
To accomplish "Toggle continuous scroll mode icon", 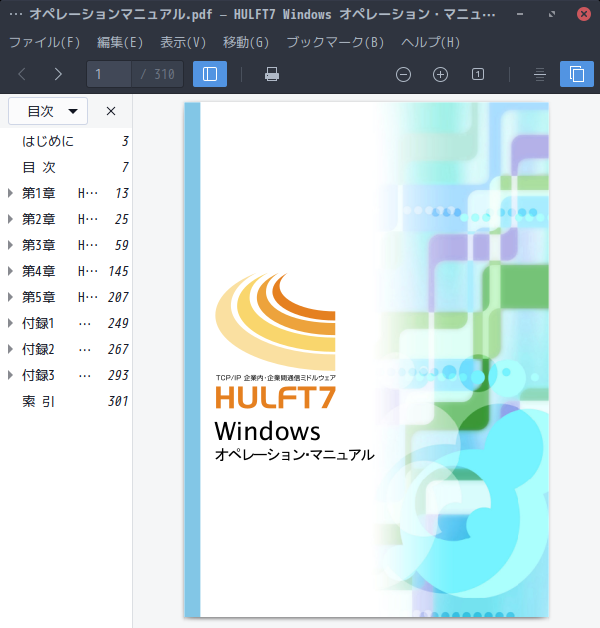I will click(540, 74).
